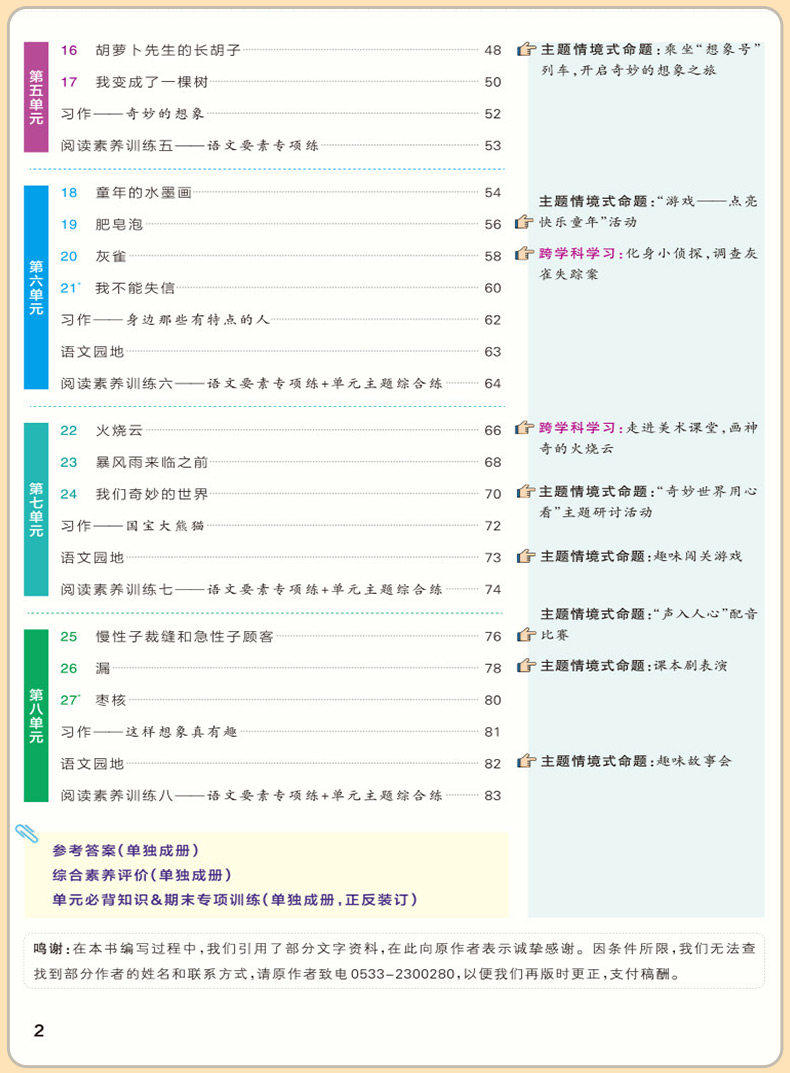Select the teal 第七单元 unit label
Screen dimensions: 790x1073
click(x=36, y=509)
